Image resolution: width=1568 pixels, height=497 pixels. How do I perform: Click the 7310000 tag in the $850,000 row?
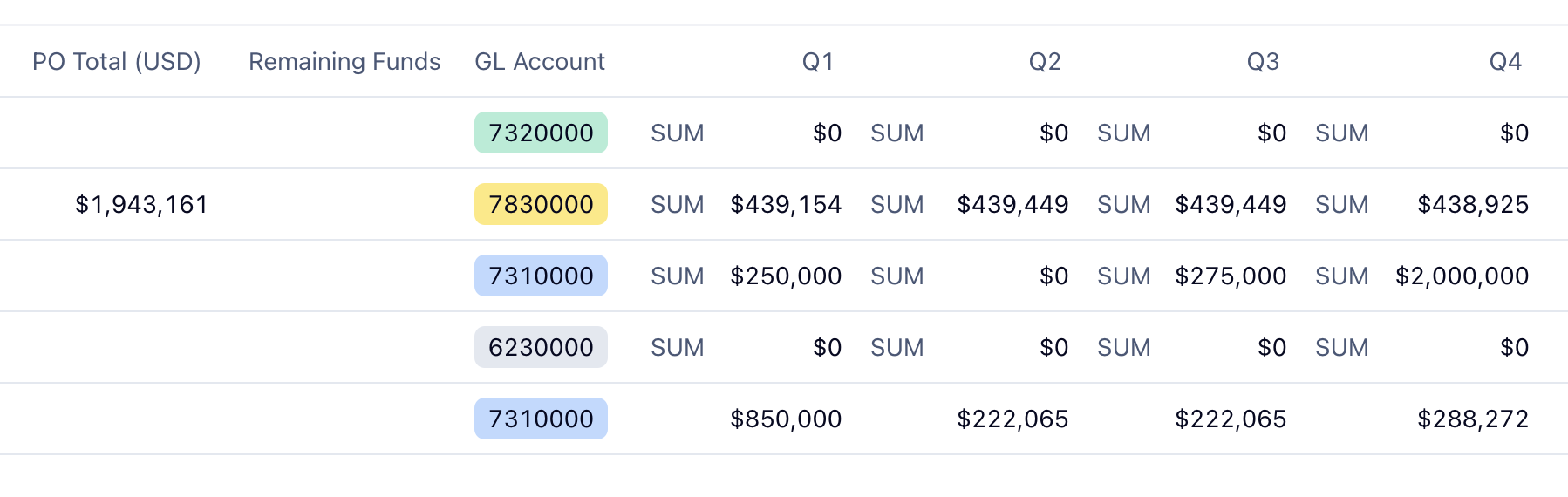(541, 419)
